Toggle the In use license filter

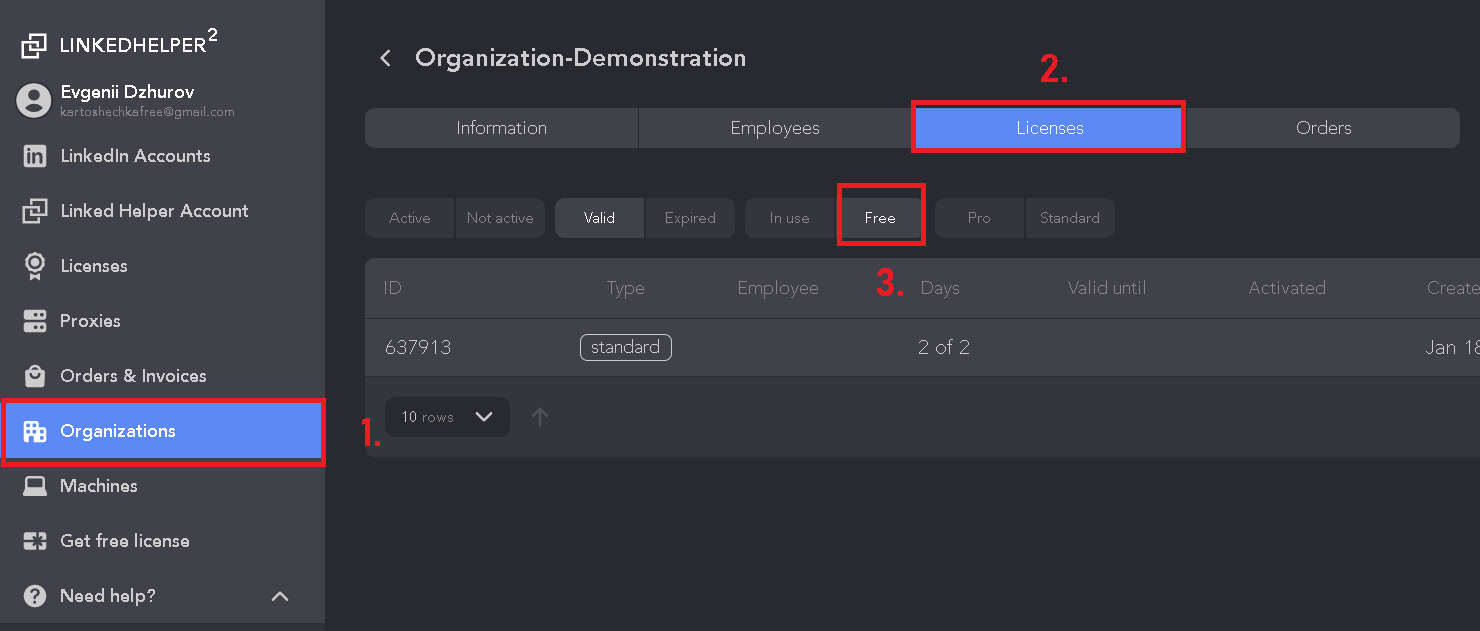pos(790,218)
